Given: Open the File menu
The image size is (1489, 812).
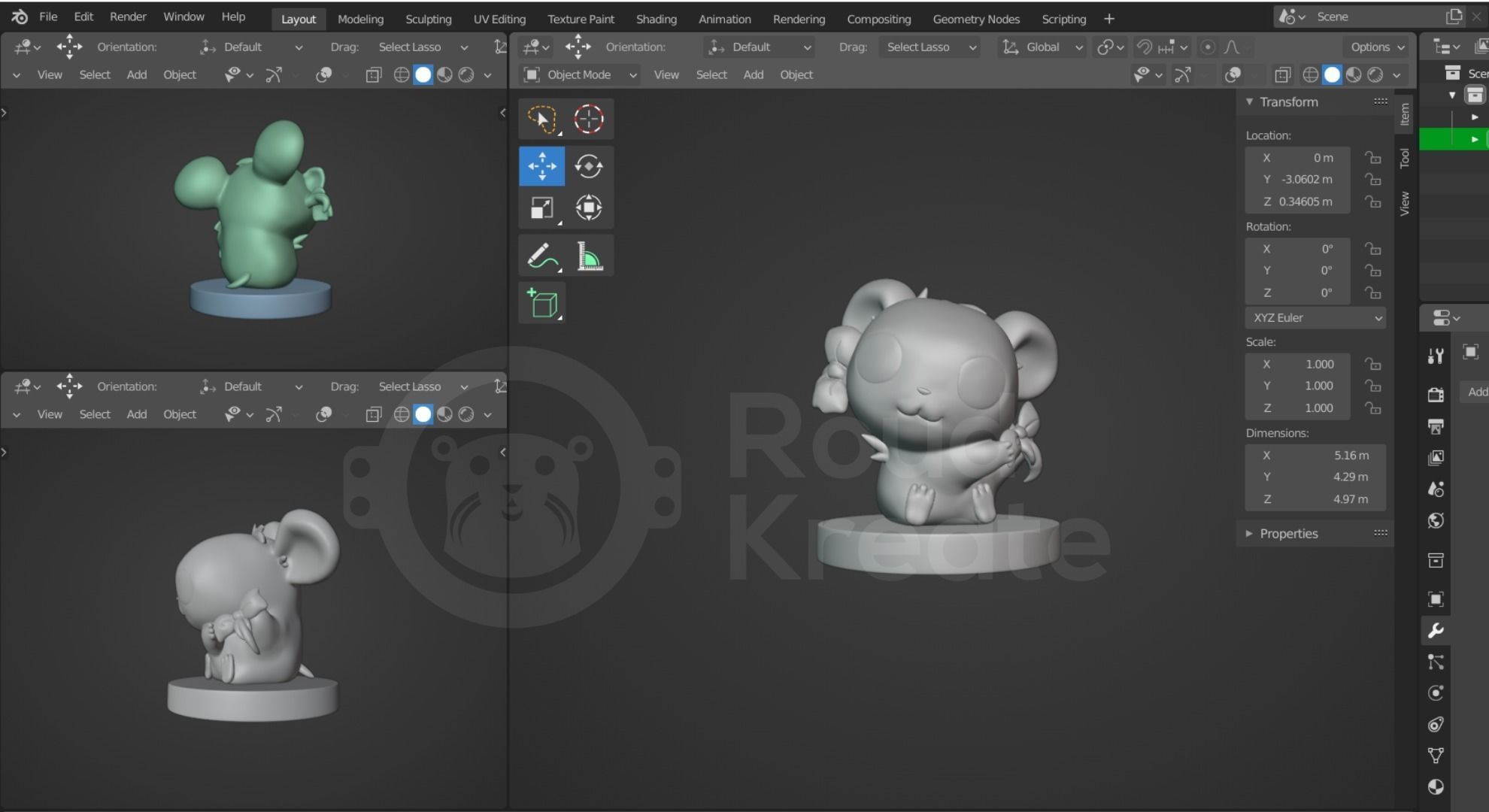Looking at the screenshot, I should click(48, 17).
